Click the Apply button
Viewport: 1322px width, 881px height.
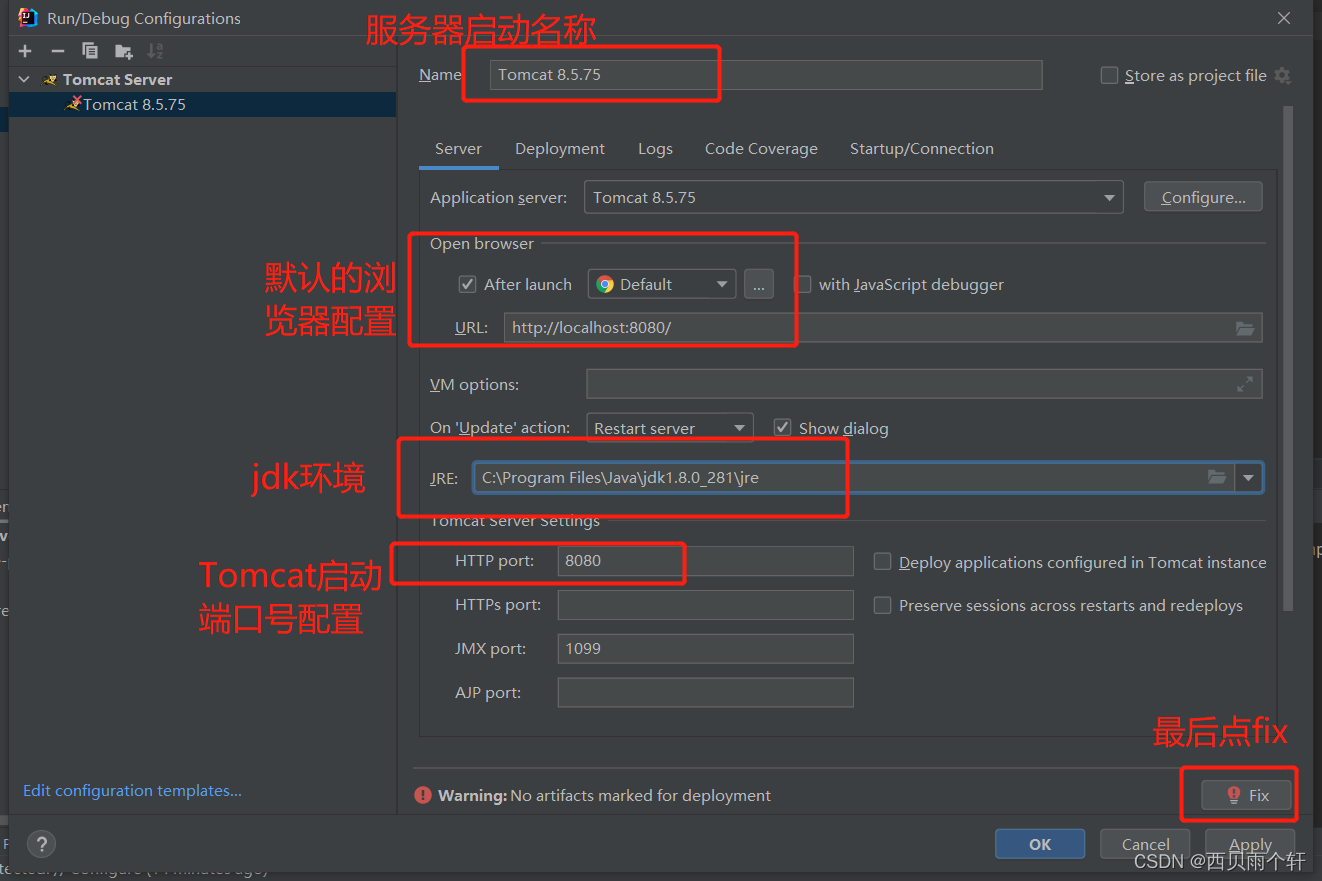click(x=1250, y=844)
